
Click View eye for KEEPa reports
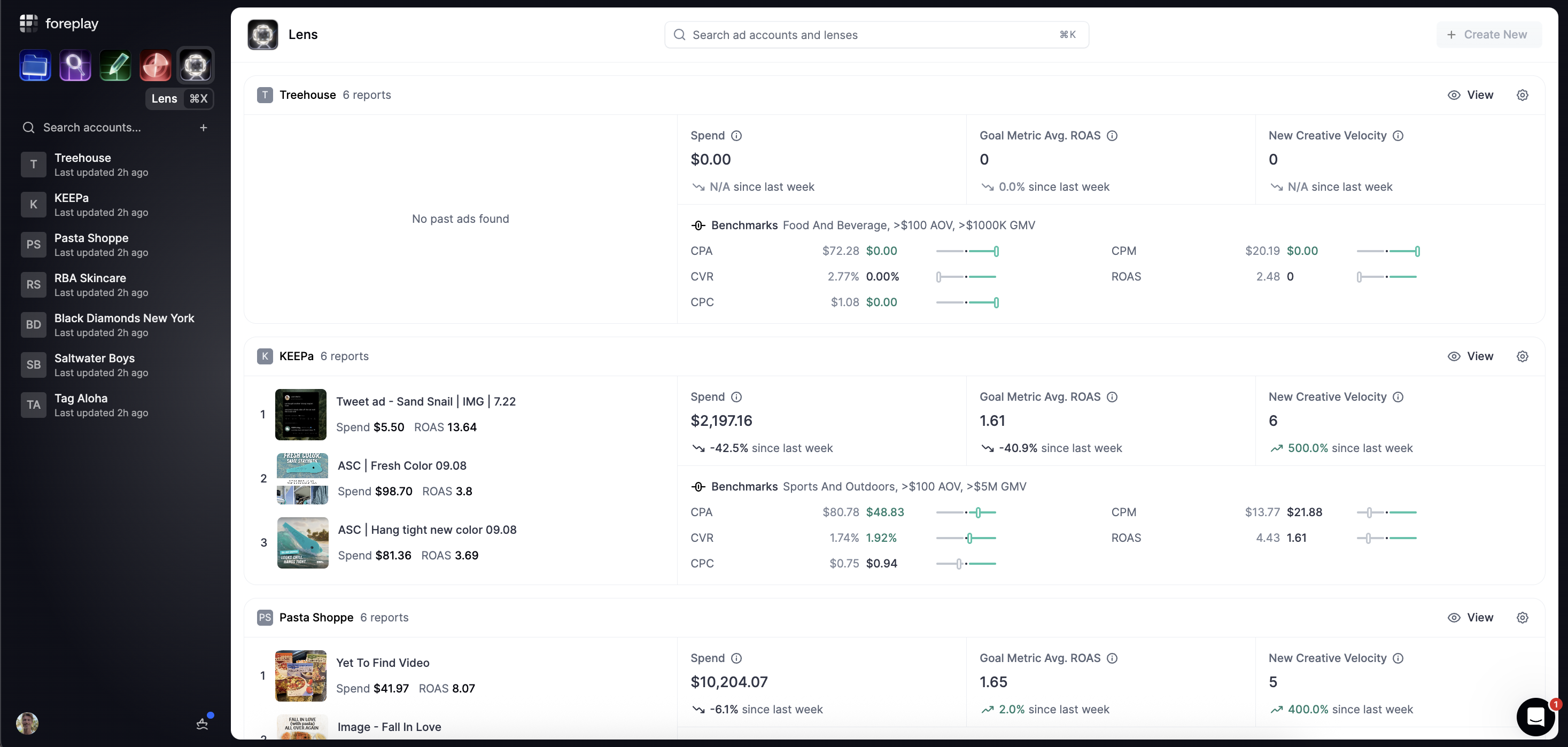1470,356
